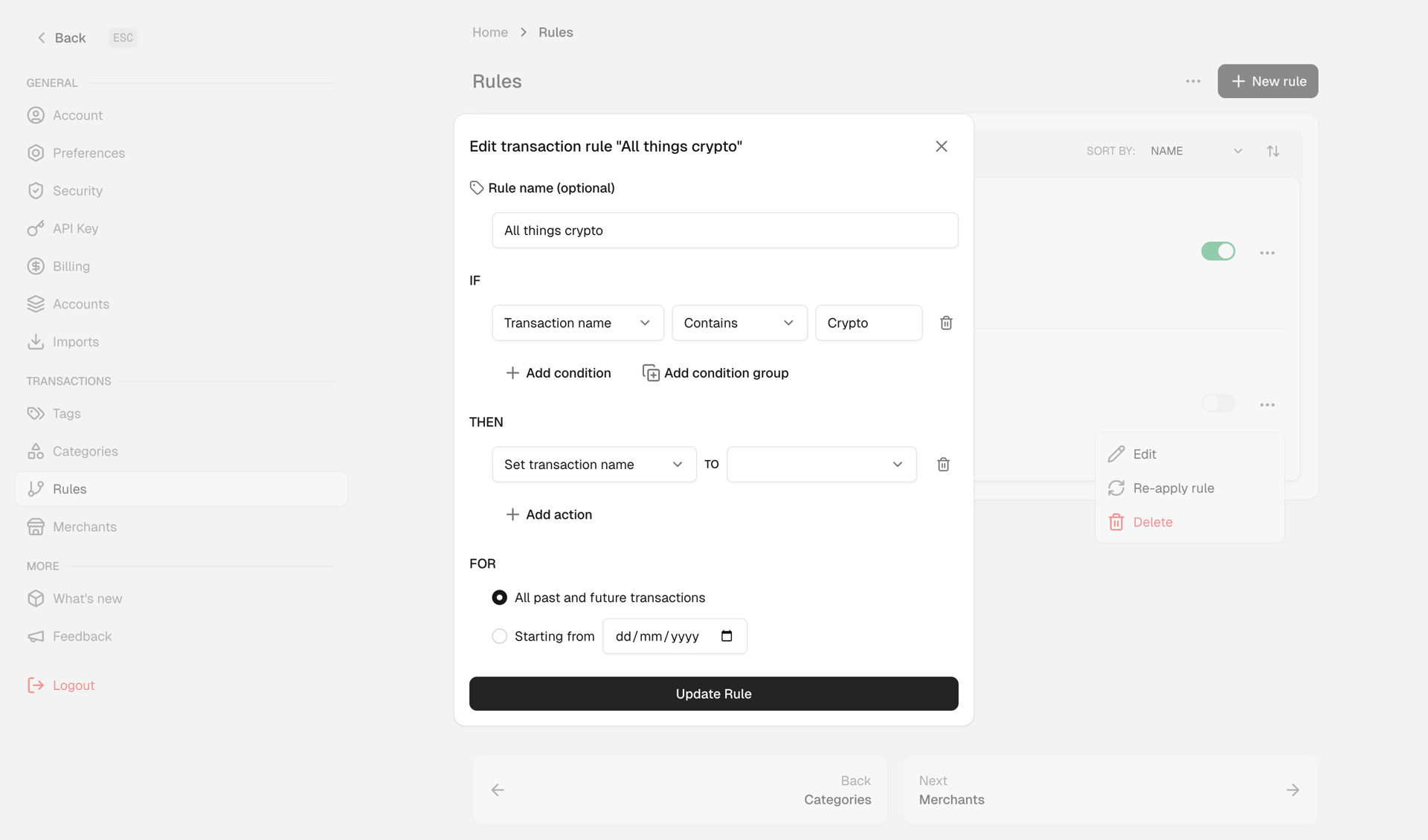The width and height of the screenshot is (1428, 840).
Task: Open the Rules page sidebar icon
Action: pyautogui.click(x=36, y=488)
